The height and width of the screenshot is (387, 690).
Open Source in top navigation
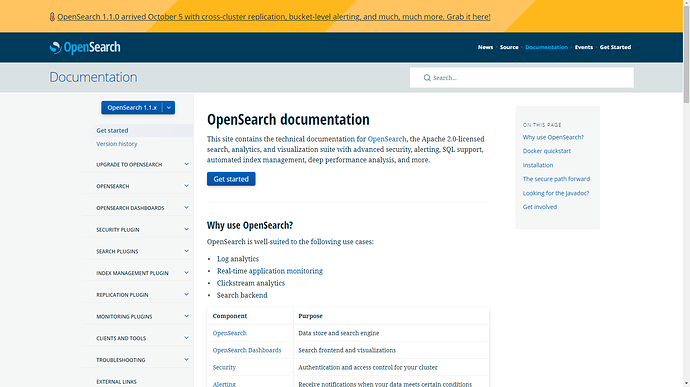point(509,47)
